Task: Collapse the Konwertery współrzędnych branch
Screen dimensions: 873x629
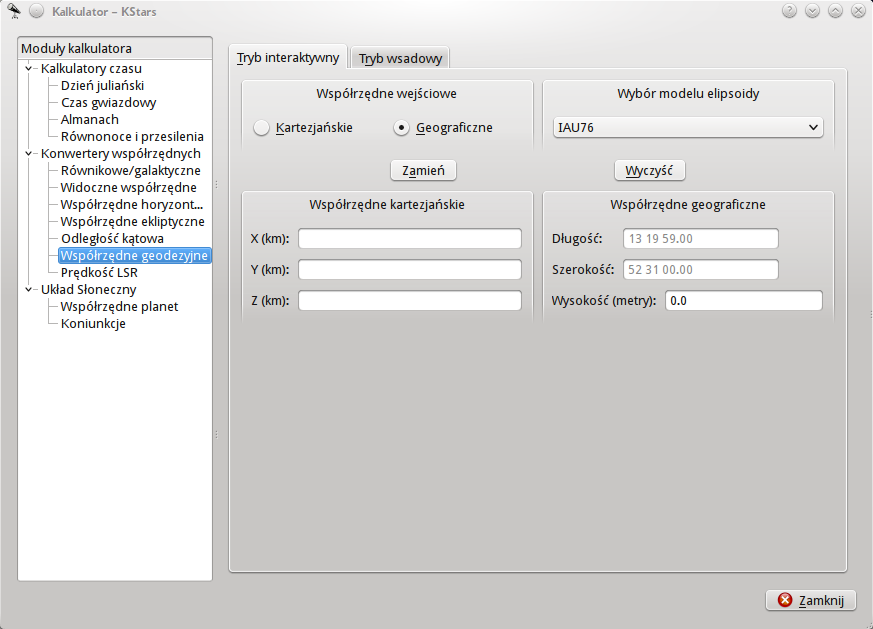Action: pyautogui.click(x=30, y=154)
